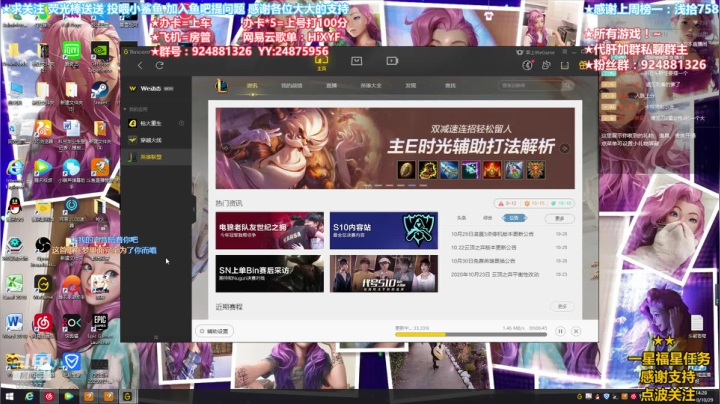The width and height of the screenshot is (720, 404).
Task: Click 更多 button beside the news tabs
Action: [x=559, y=219]
